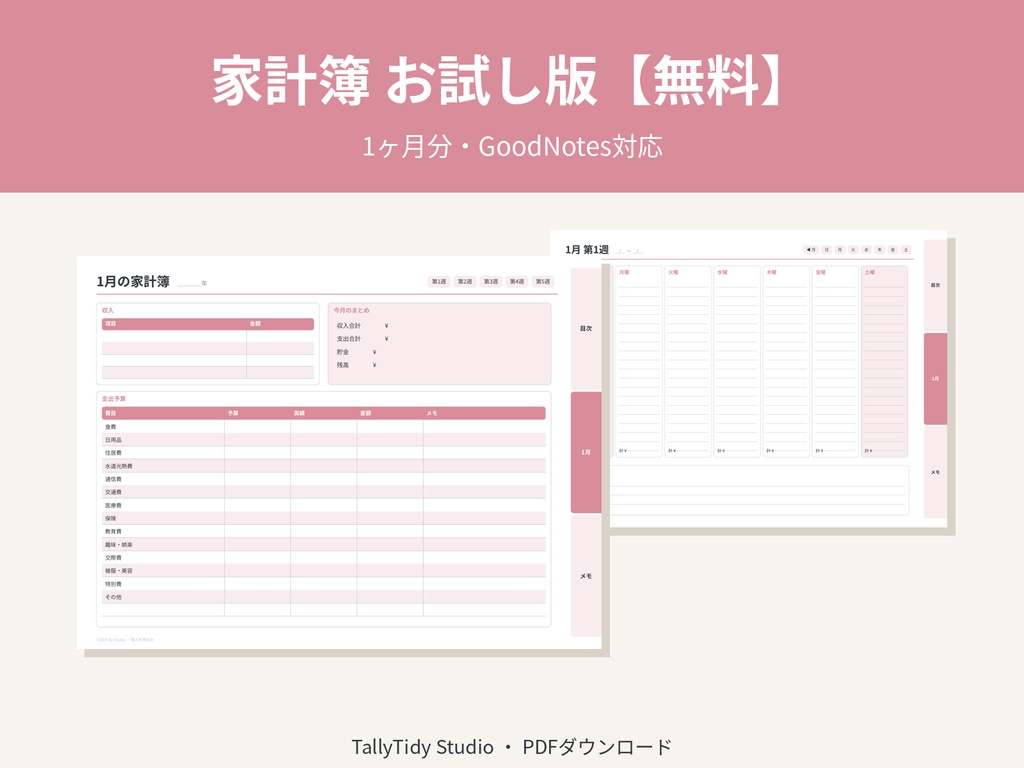Click the その他 row label
This screenshot has width=1024, height=768.
click(114, 597)
